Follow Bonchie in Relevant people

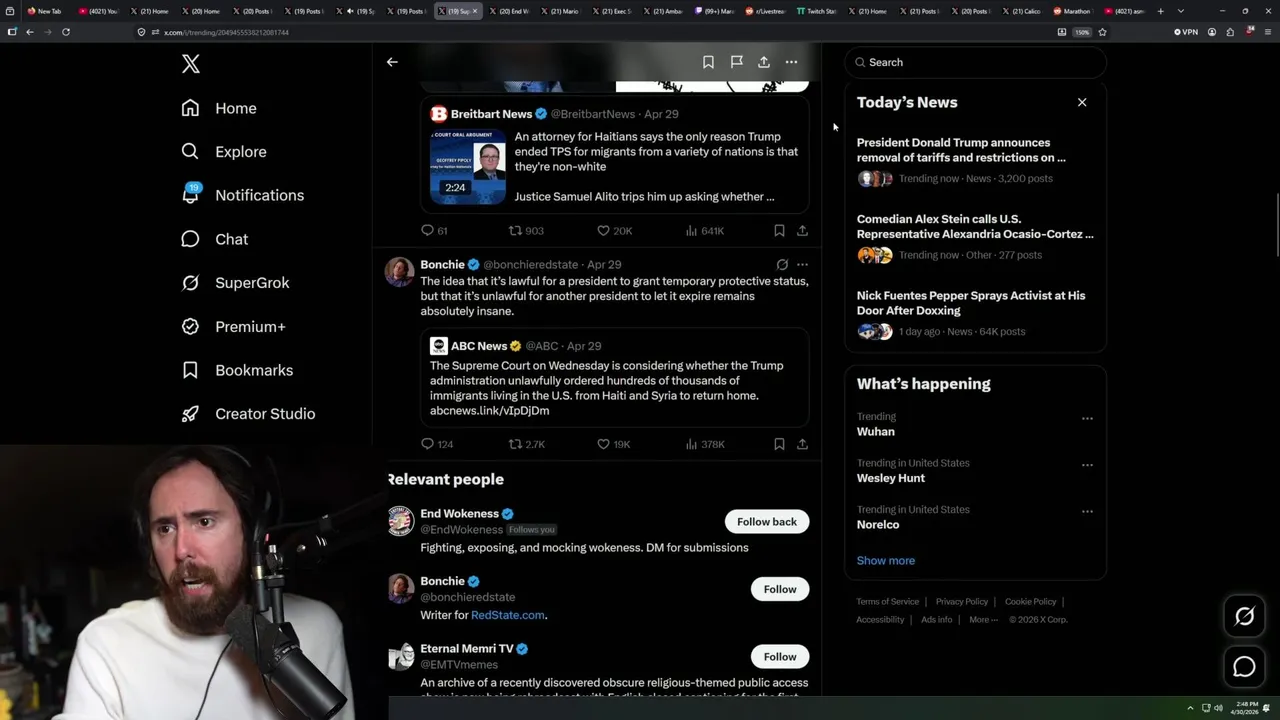[780, 589]
